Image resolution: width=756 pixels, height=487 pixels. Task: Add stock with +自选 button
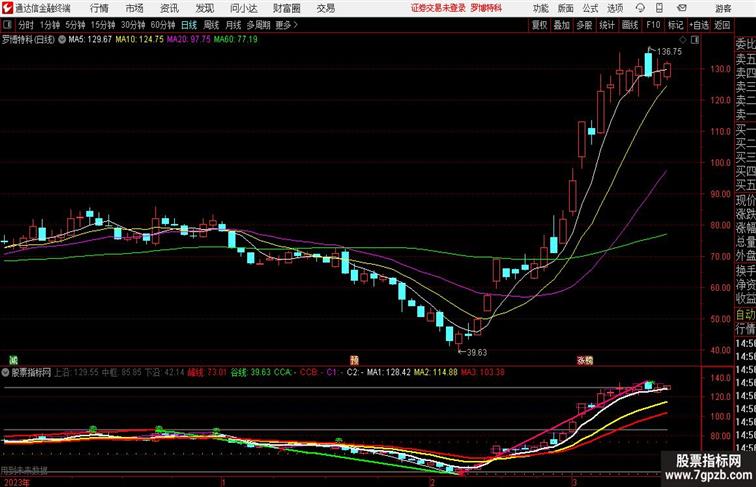[699, 25]
